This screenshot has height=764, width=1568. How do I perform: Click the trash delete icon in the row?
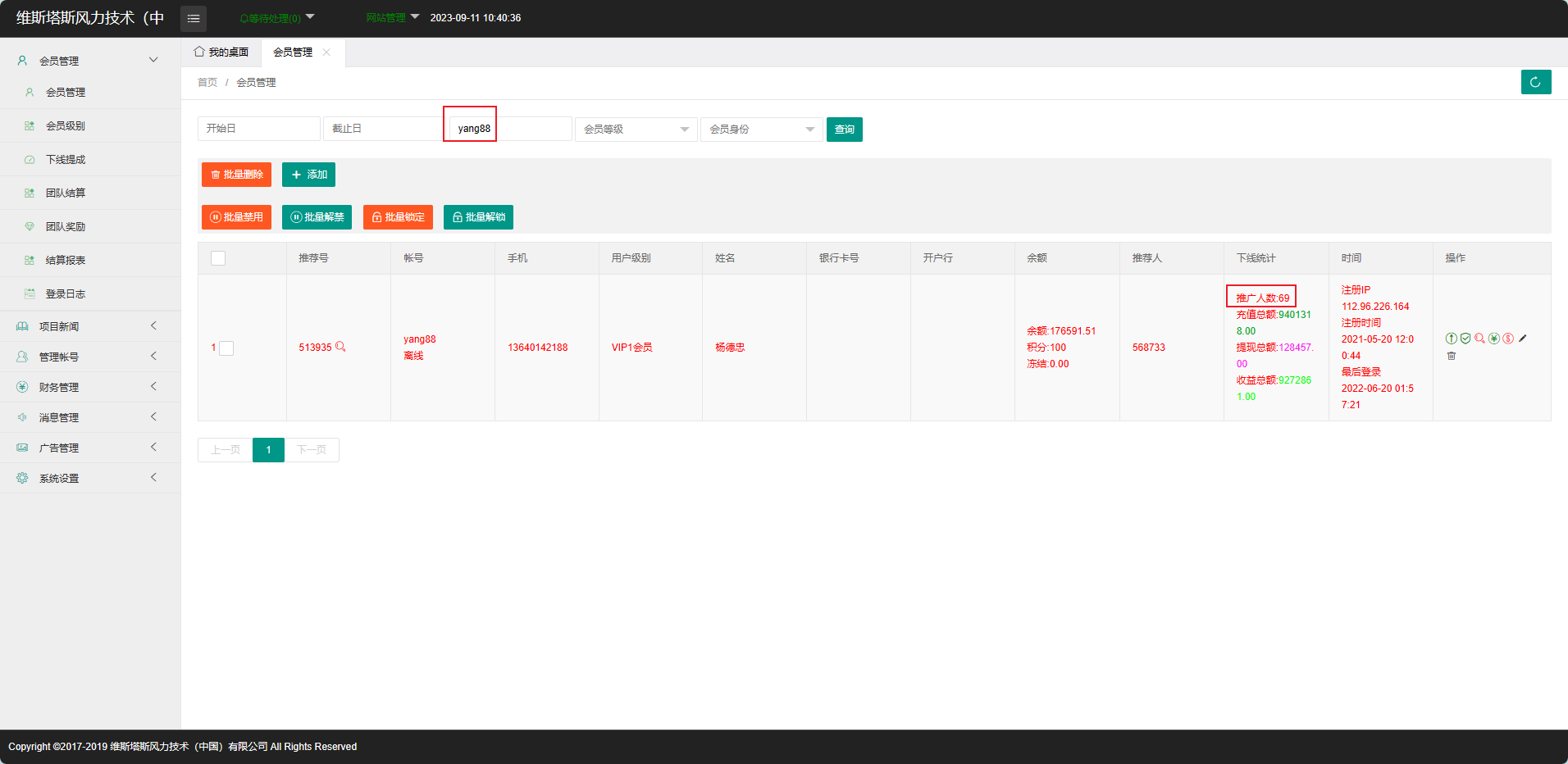tap(1452, 356)
